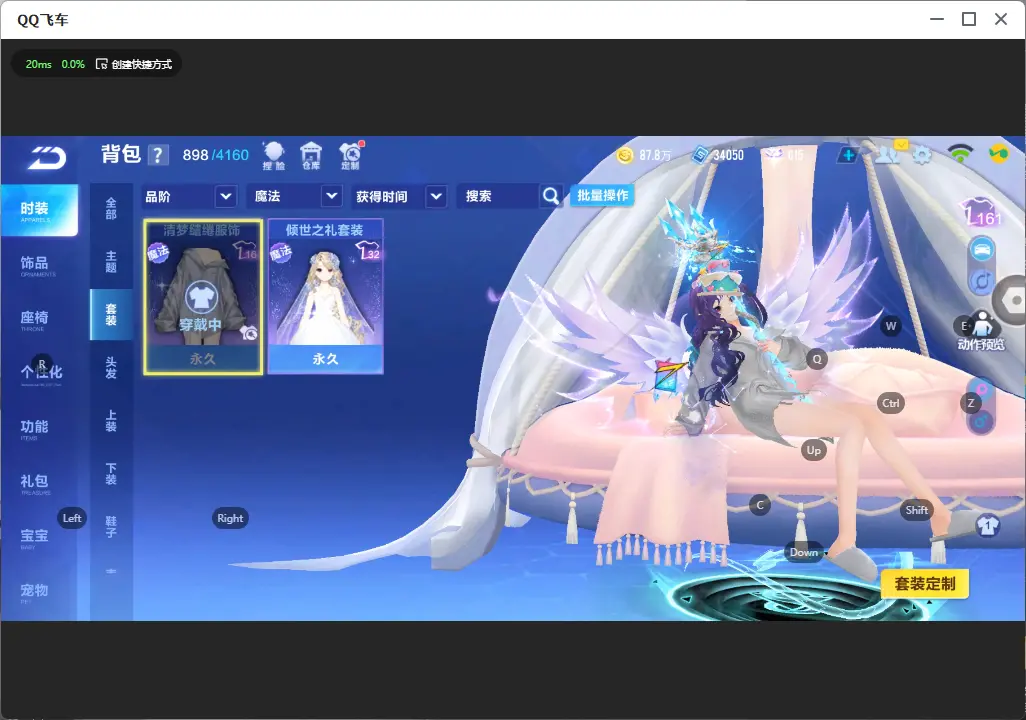Select the 上装 subcategory tab

coord(111,421)
